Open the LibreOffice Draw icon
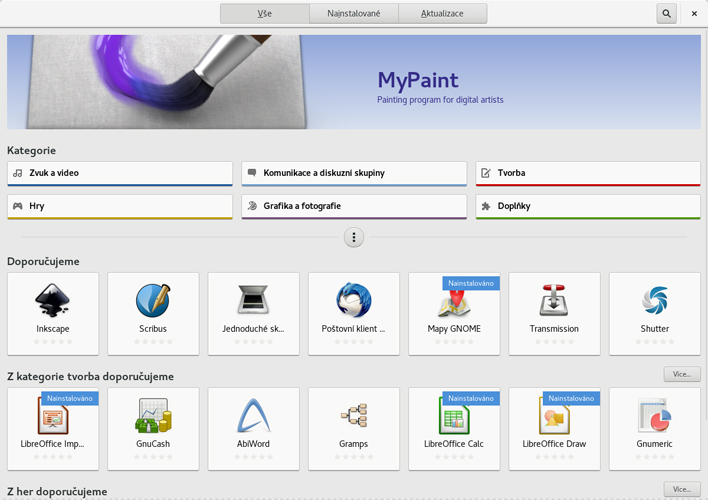708x500 pixels. [x=554, y=418]
